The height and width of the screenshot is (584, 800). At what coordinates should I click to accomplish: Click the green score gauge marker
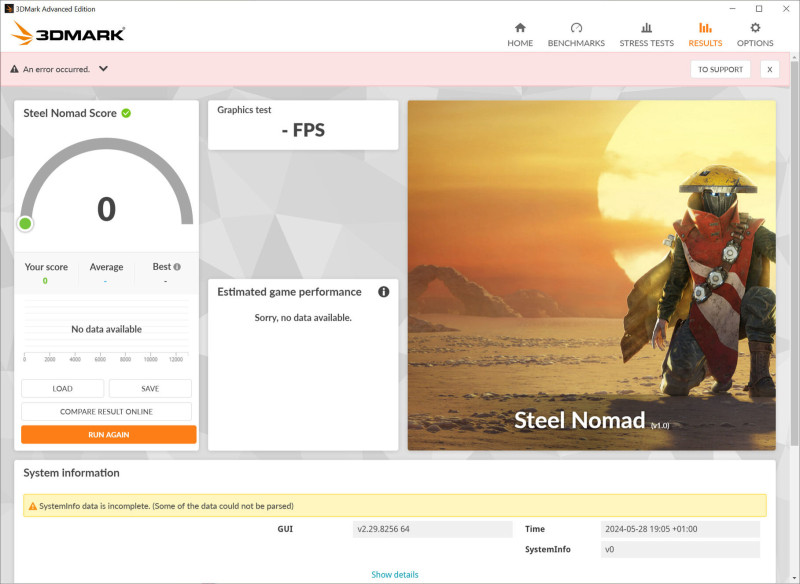pyautogui.click(x=25, y=223)
